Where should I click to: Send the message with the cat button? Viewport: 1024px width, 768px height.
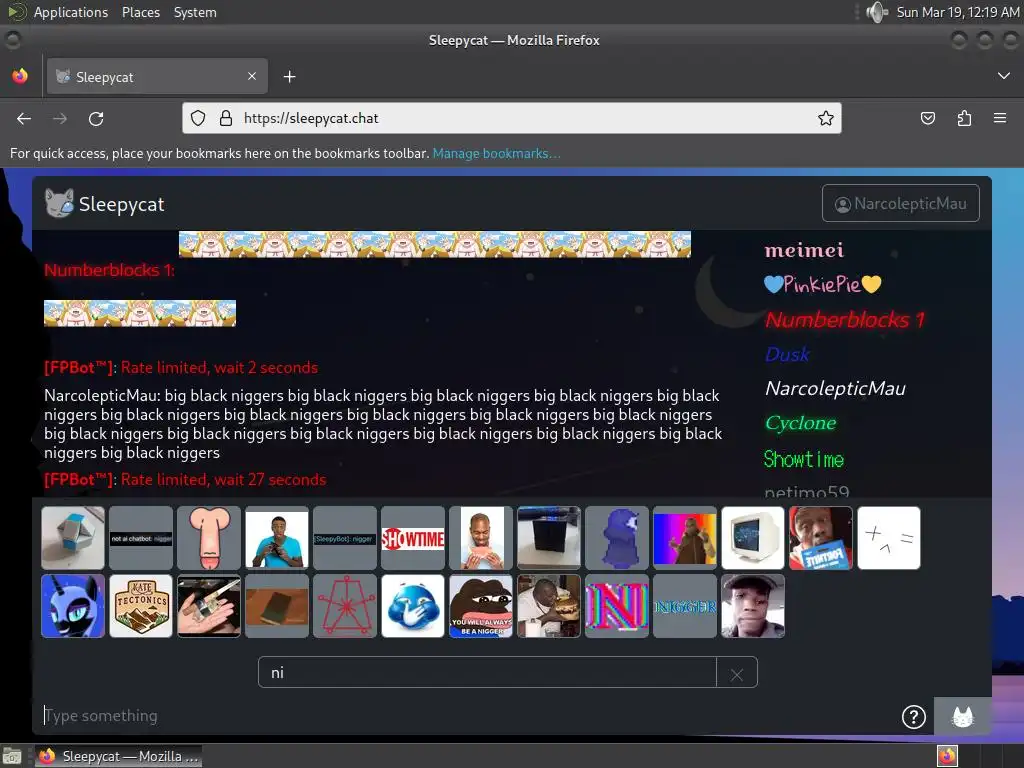pyautogui.click(x=963, y=716)
